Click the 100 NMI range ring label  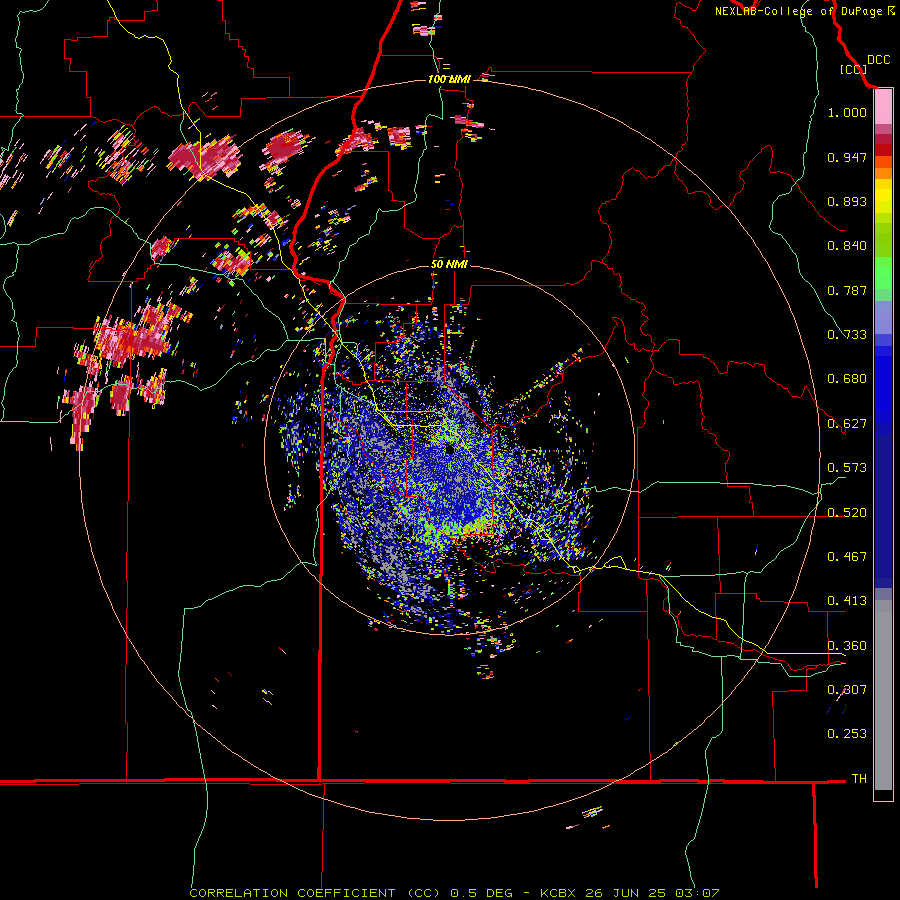449,79
